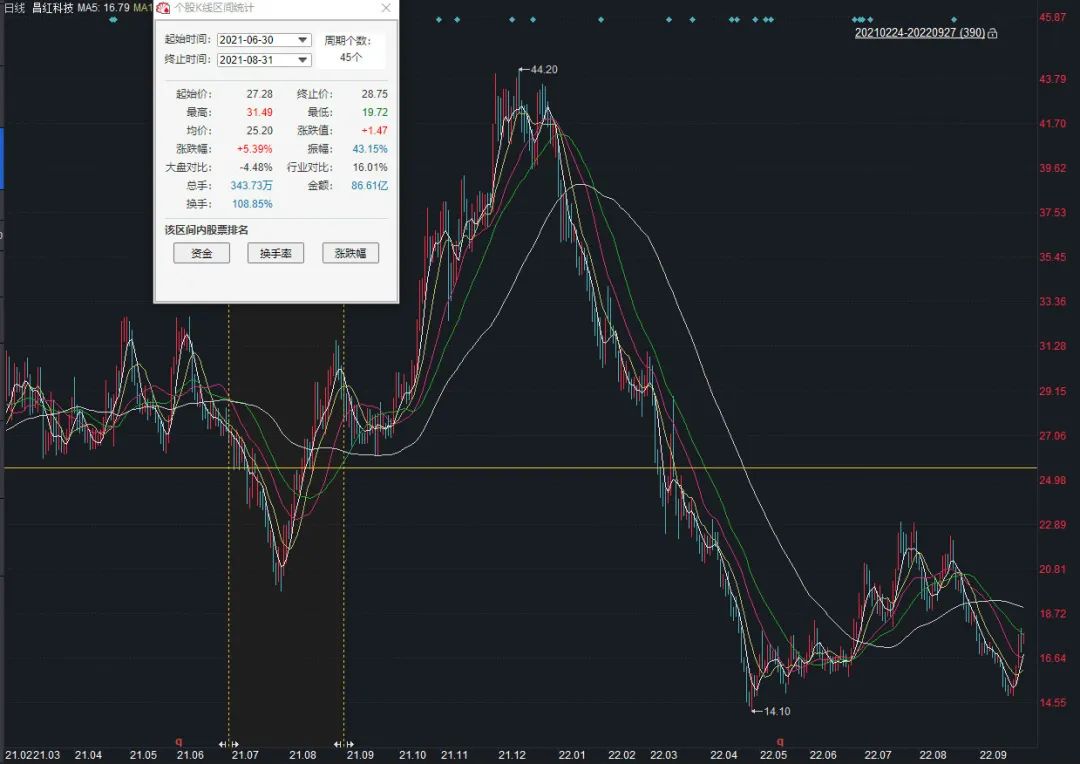Viewport: 1080px width, 764px height.
Task: Rank stocks by 涨跌幅 in interval
Action: point(350,254)
